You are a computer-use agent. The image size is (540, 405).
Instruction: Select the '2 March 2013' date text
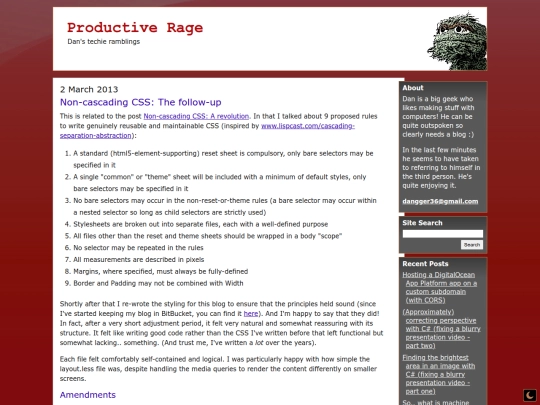tap(89, 90)
